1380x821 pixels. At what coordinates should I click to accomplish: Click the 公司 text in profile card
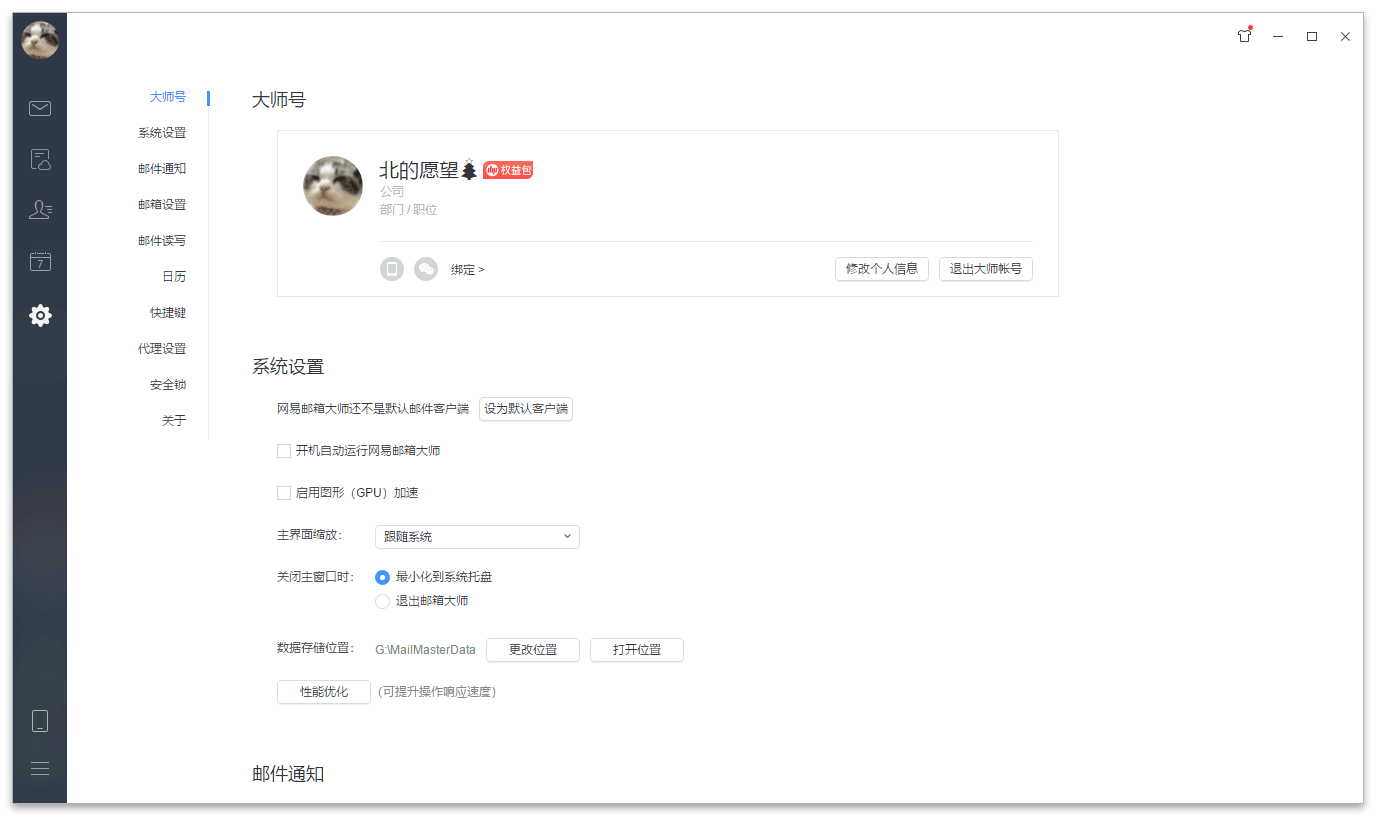392,191
